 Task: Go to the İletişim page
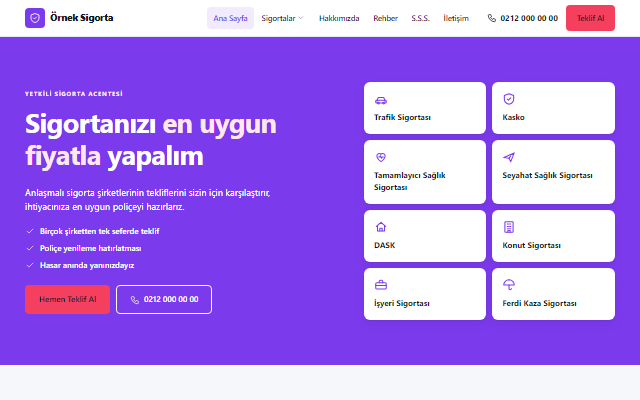pos(456,18)
